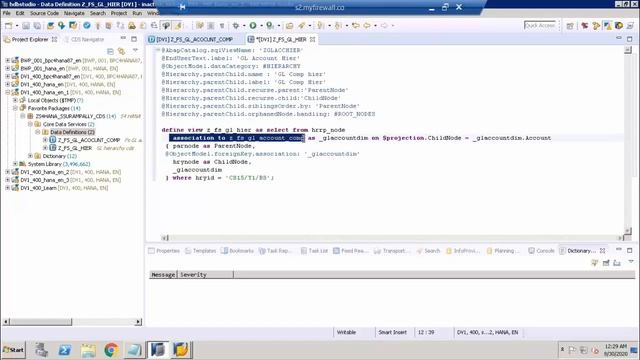Select Z_FS_GL_ACCOUNT_COMP in the project tree
The width and height of the screenshot is (640, 360).
coord(89,140)
